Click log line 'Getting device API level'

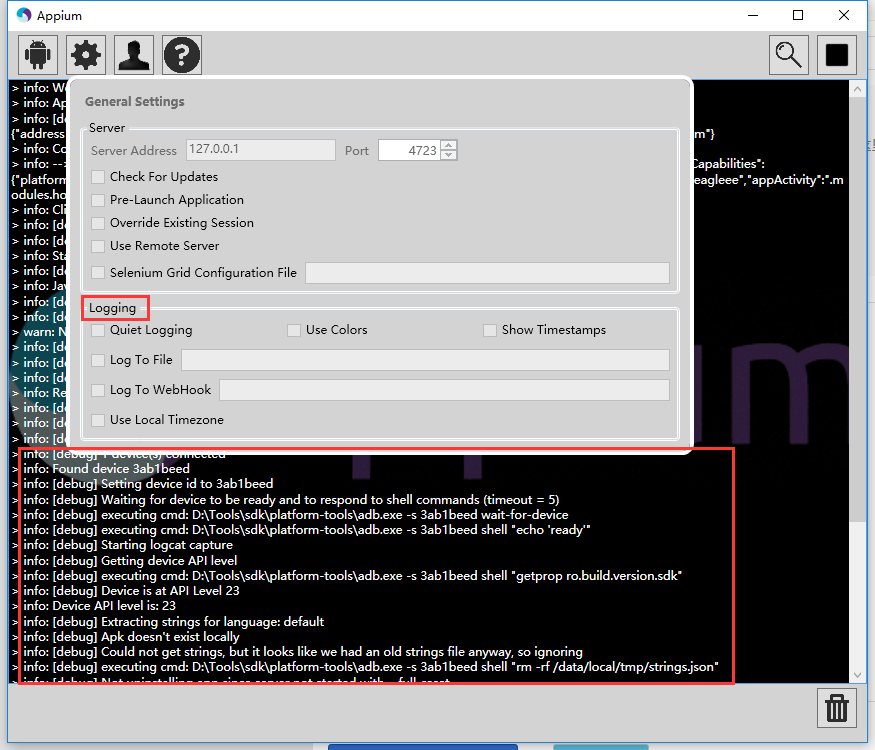130,560
